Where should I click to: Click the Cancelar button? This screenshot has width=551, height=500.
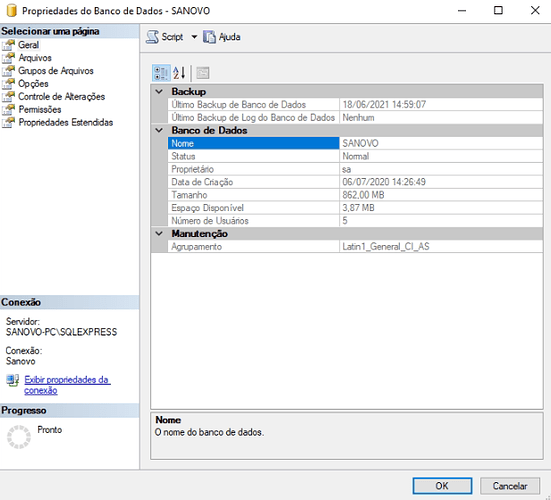510,486
